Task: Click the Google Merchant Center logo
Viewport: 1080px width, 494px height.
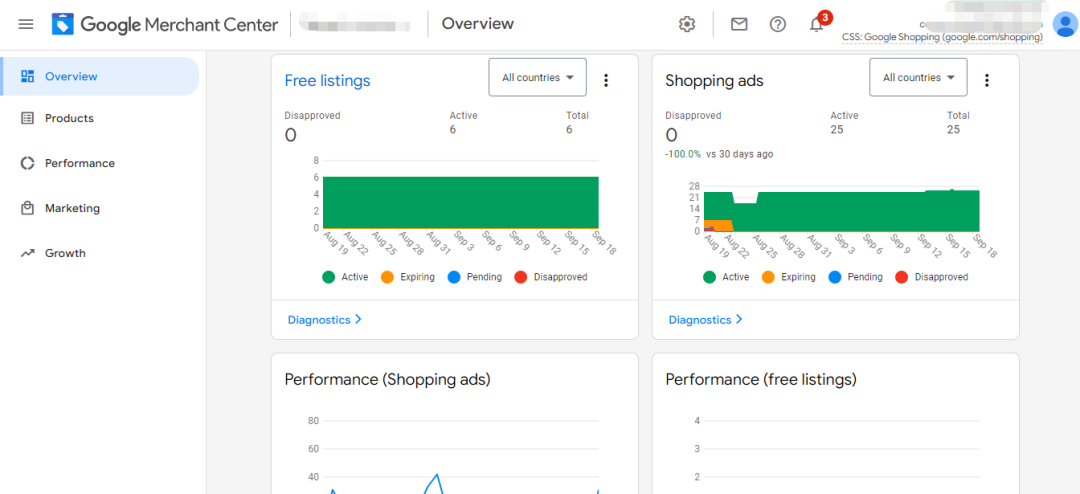Action: pyautogui.click(x=165, y=24)
